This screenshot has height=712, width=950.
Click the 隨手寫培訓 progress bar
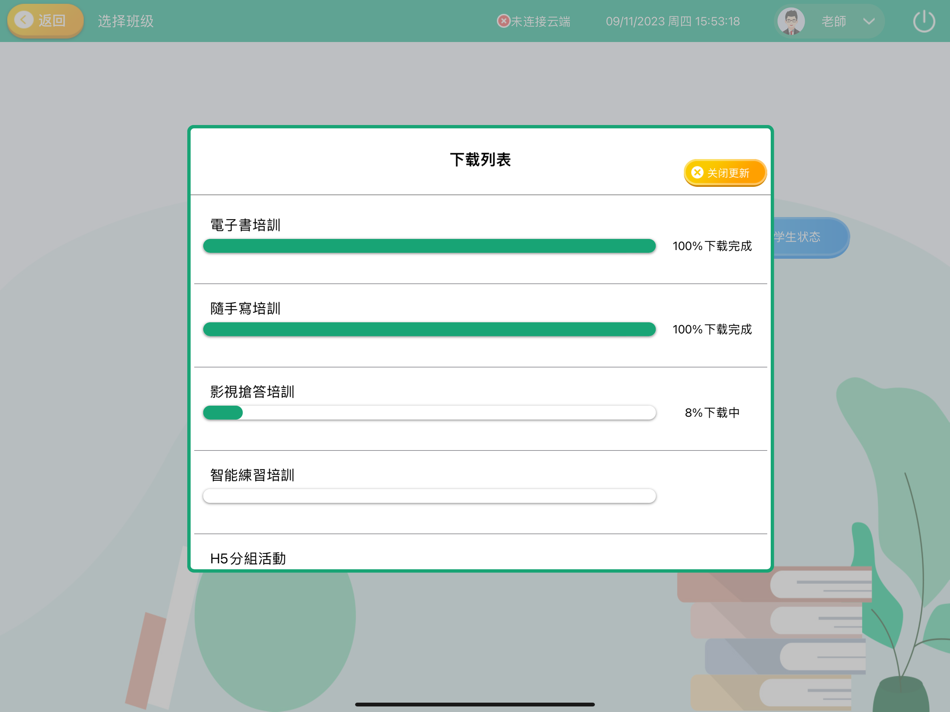tap(430, 329)
